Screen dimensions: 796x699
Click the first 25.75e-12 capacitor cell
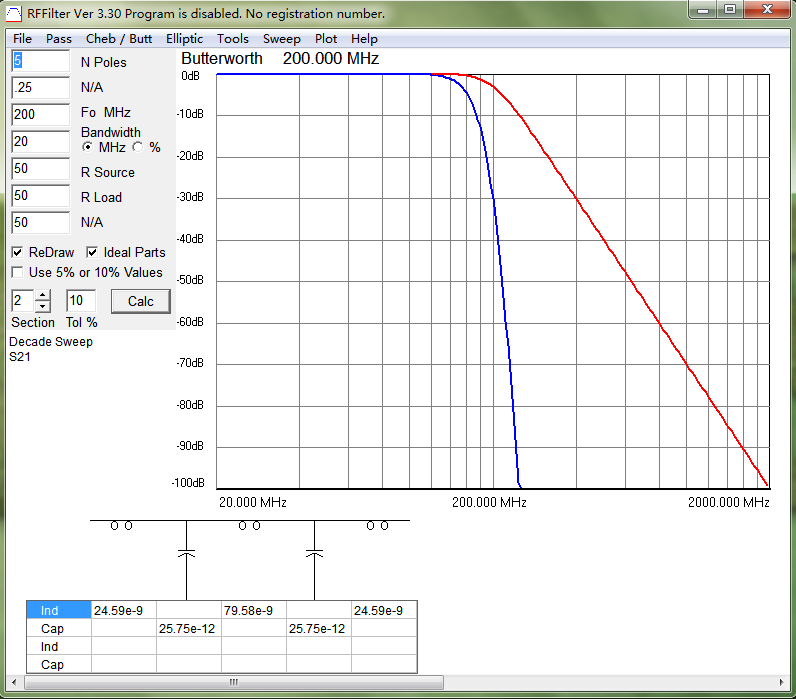tap(189, 628)
